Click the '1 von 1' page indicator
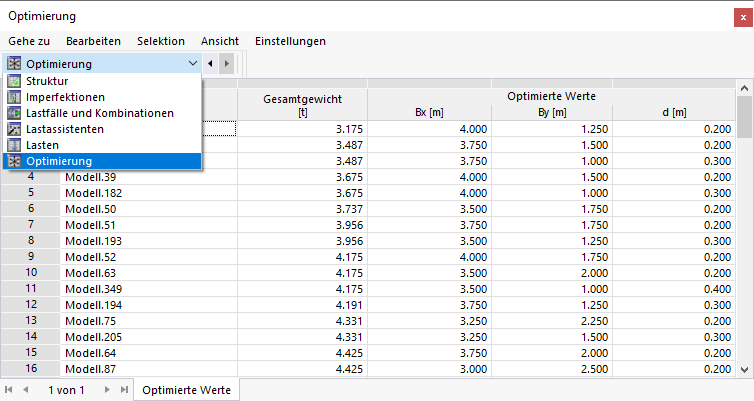Screen dimensions: 754x401 (66, 390)
